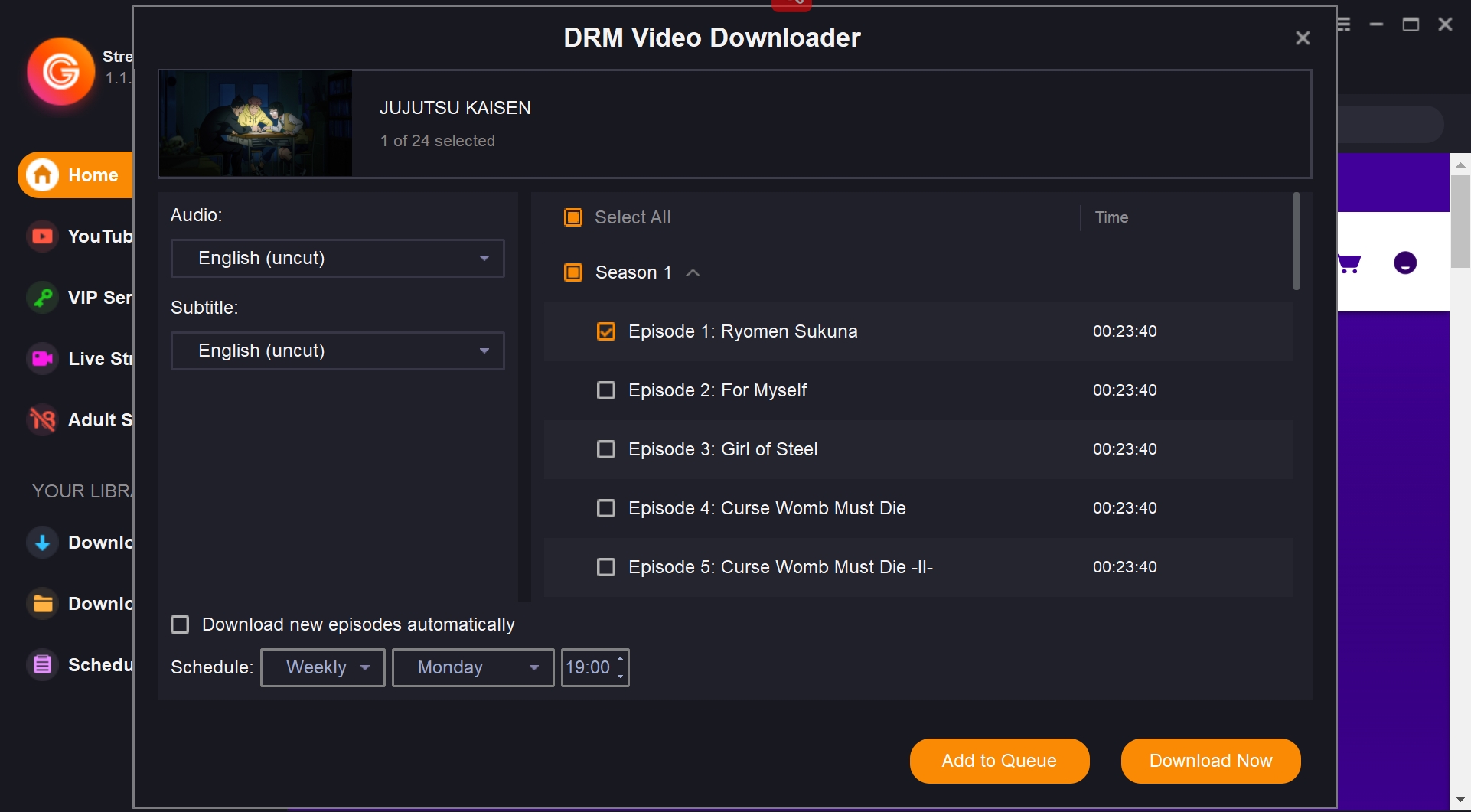Screen dimensions: 1471x812
Task: Open the Monday day-of-week dropdown
Action: tap(473, 667)
